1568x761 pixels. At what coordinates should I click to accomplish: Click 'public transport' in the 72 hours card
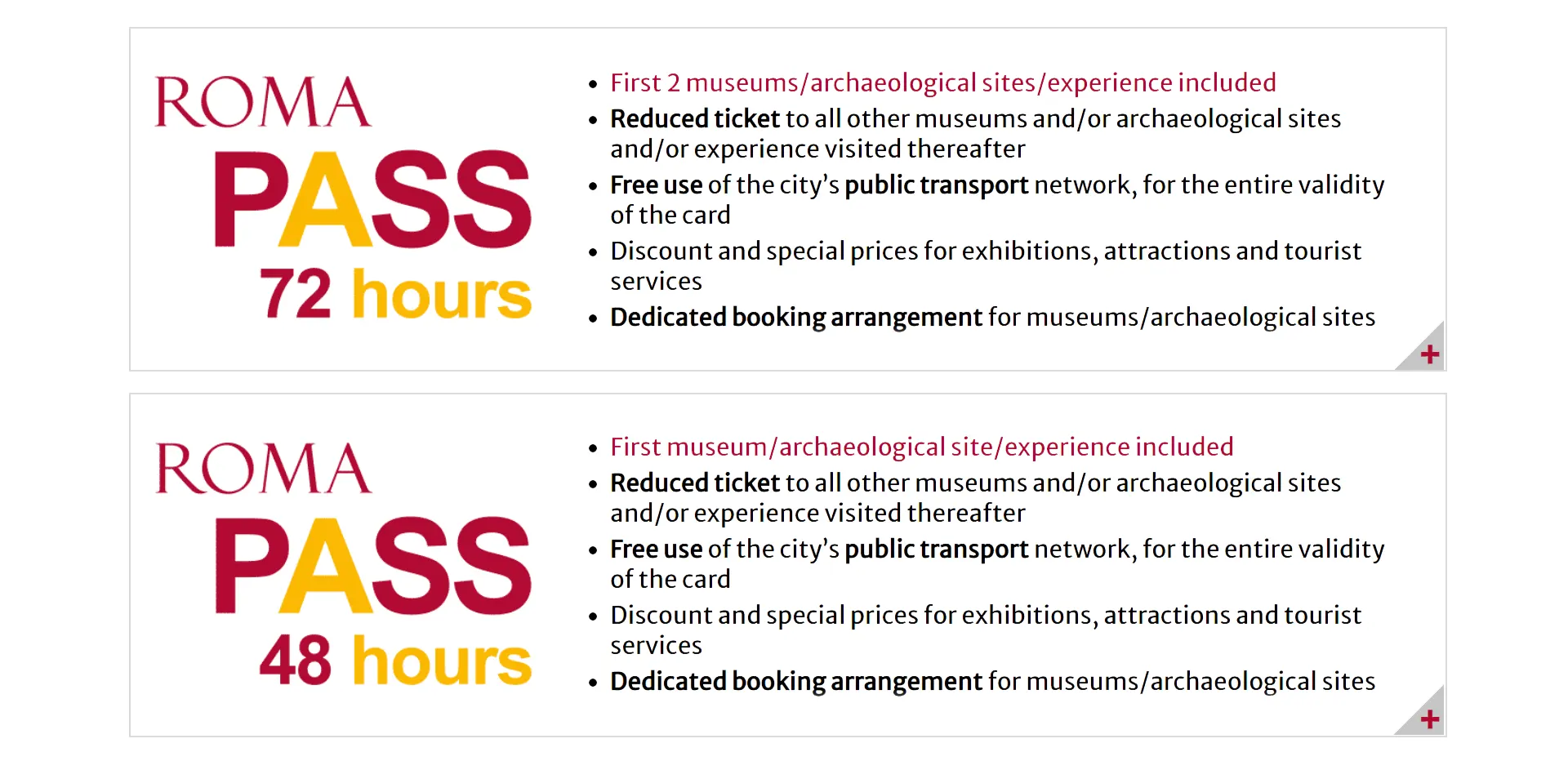click(x=936, y=185)
